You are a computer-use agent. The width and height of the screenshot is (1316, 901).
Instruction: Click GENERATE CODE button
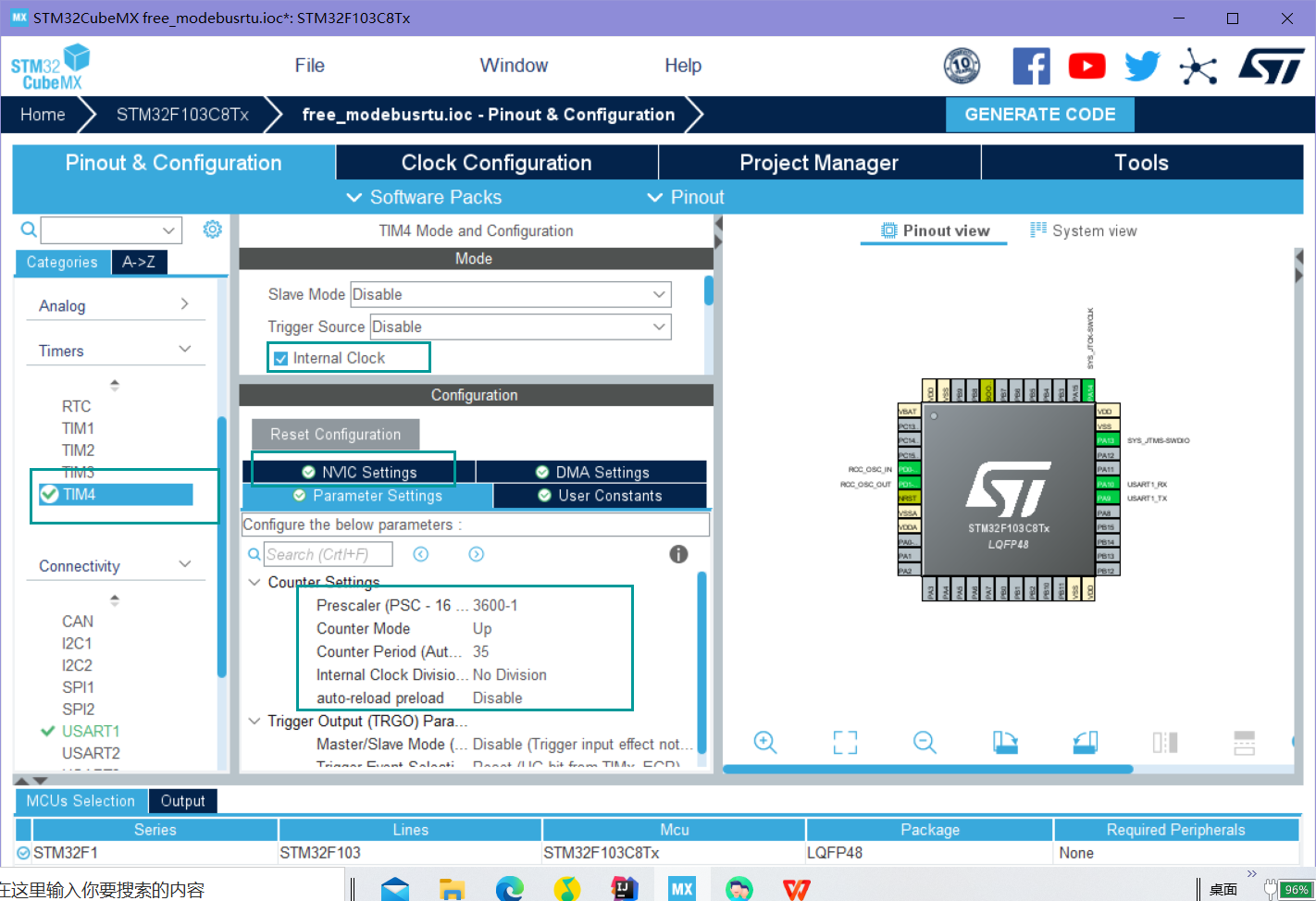pos(1040,115)
